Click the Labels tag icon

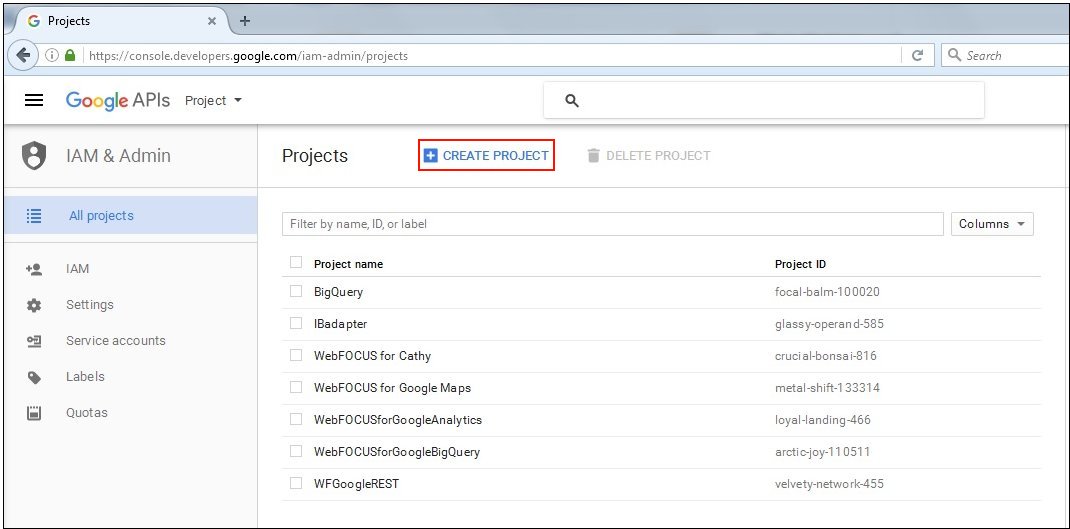pyautogui.click(x=34, y=377)
